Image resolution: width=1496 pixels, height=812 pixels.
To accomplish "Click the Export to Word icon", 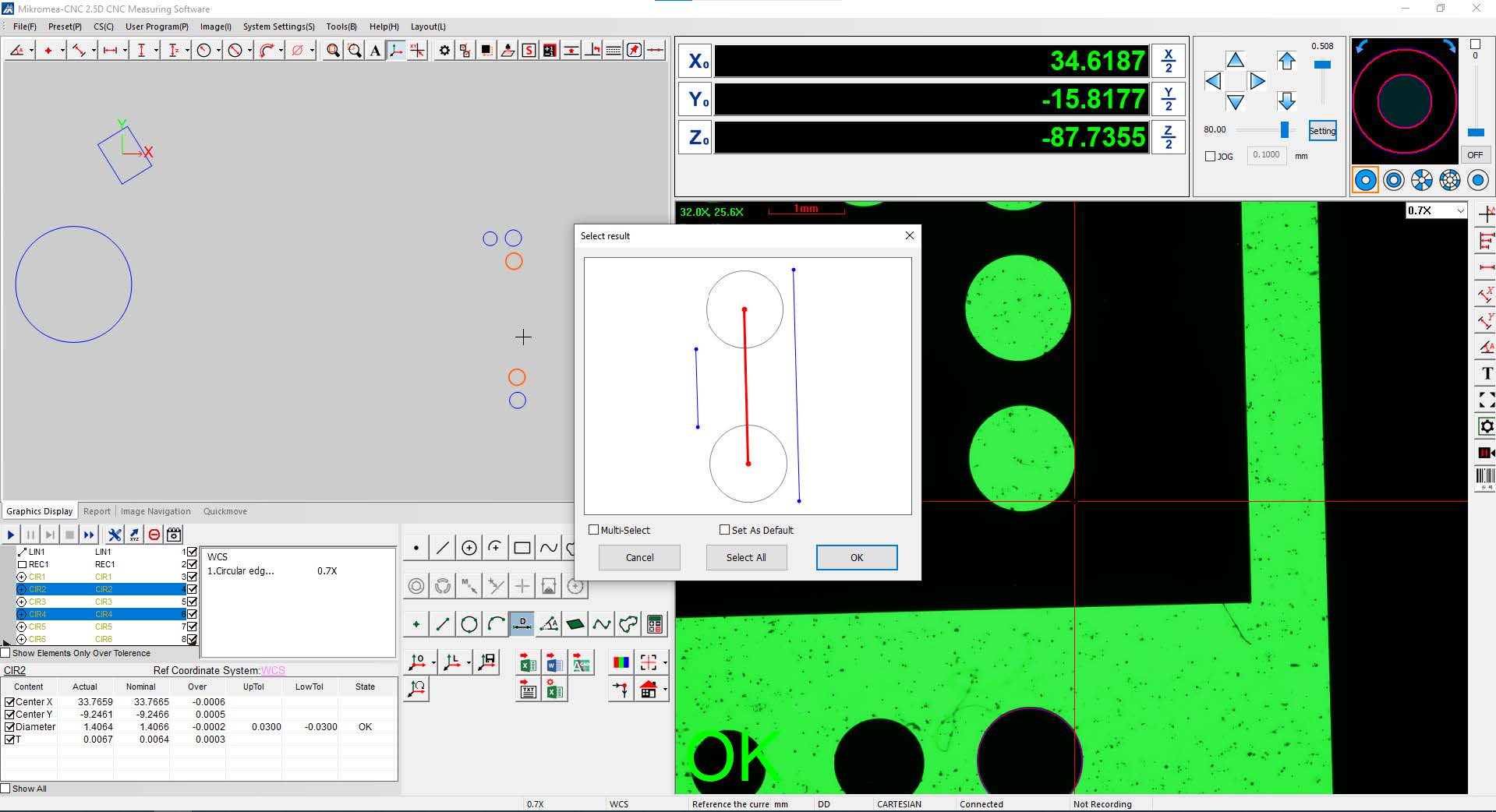I will pyautogui.click(x=553, y=662).
